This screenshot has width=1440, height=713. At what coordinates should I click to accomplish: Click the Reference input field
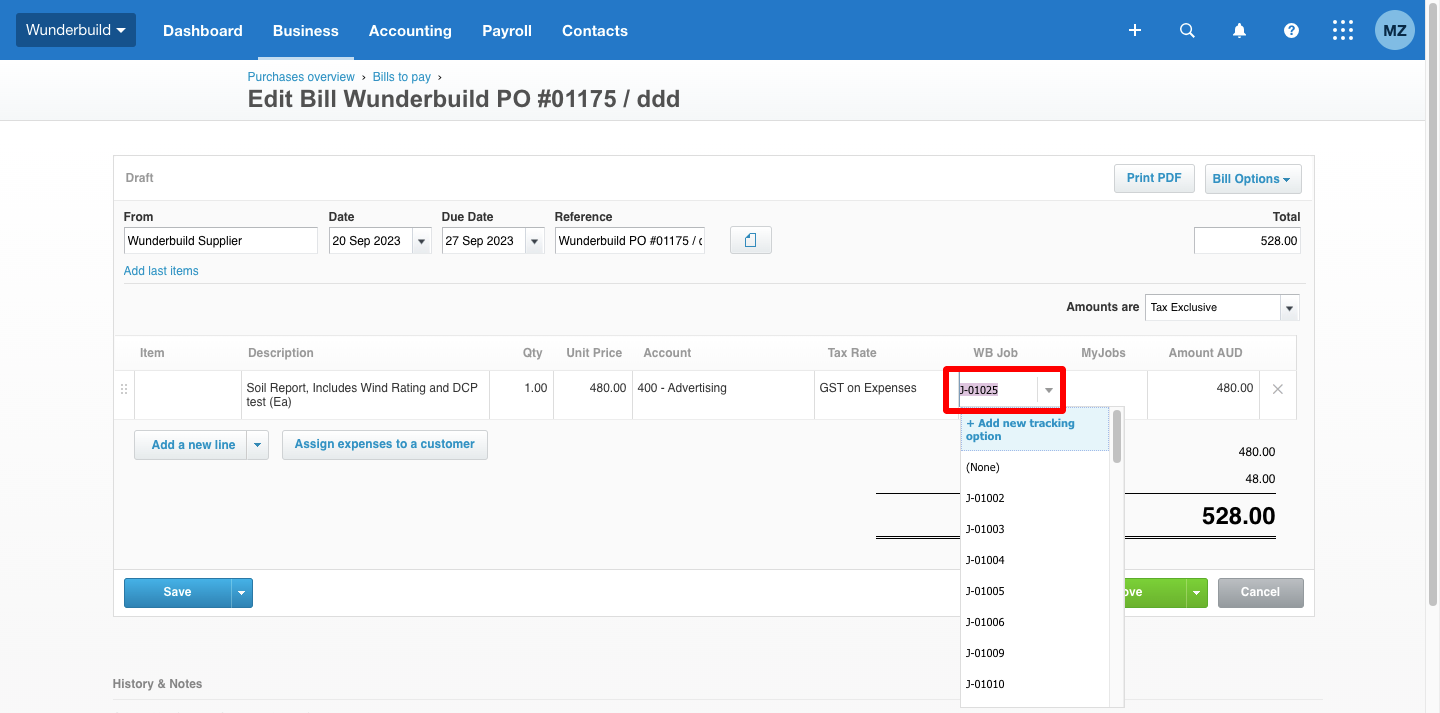point(630,241)
